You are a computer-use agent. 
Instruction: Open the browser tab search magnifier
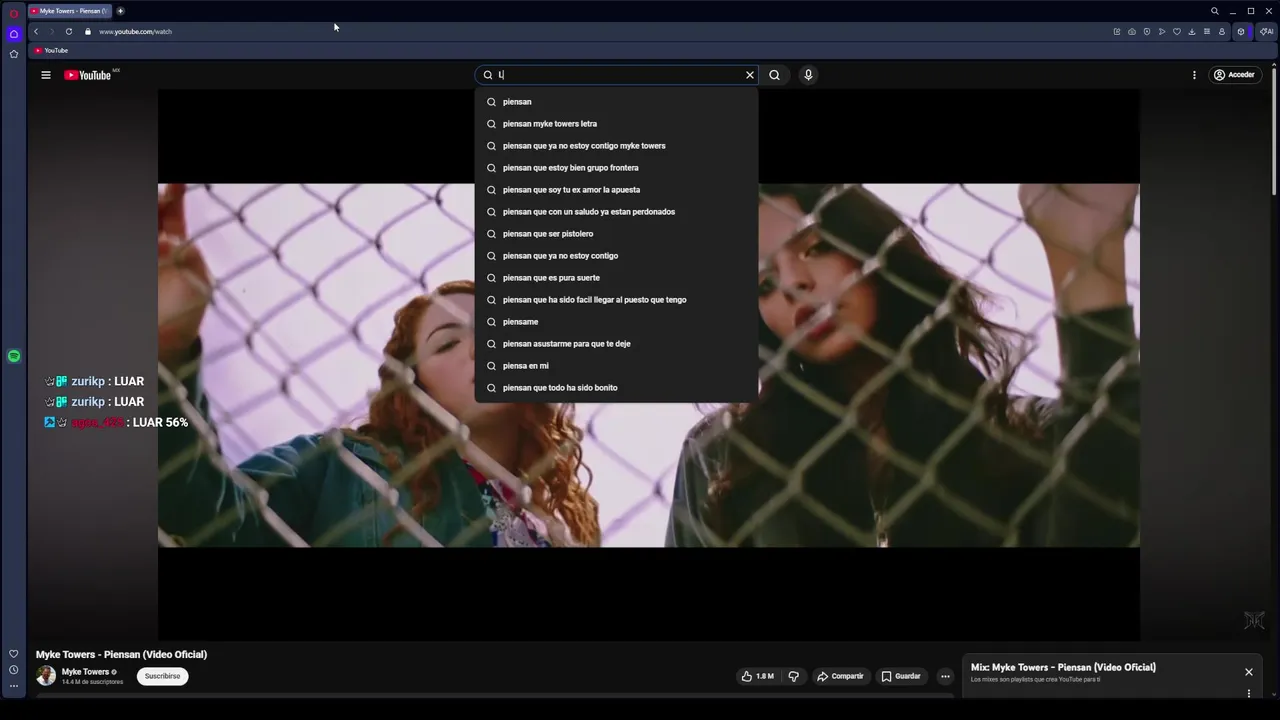click(x=1215, y=11)
